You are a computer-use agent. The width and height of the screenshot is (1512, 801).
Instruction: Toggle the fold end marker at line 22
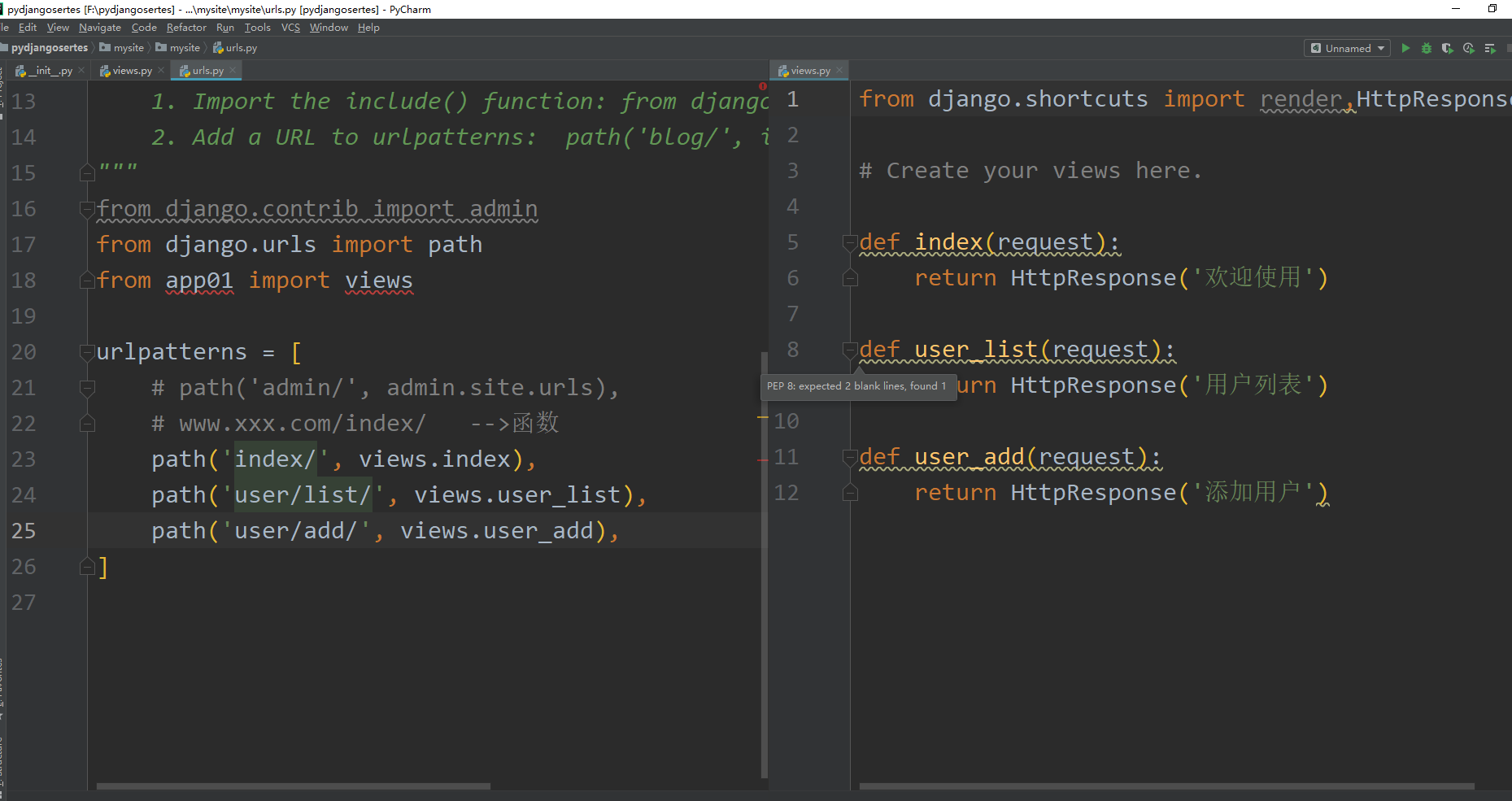(88, 424)
